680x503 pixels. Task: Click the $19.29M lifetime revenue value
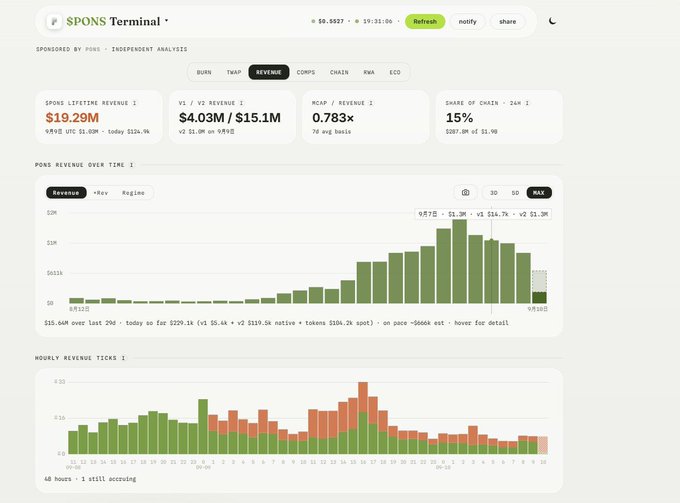pyautogui.click(x=72, y=118)
